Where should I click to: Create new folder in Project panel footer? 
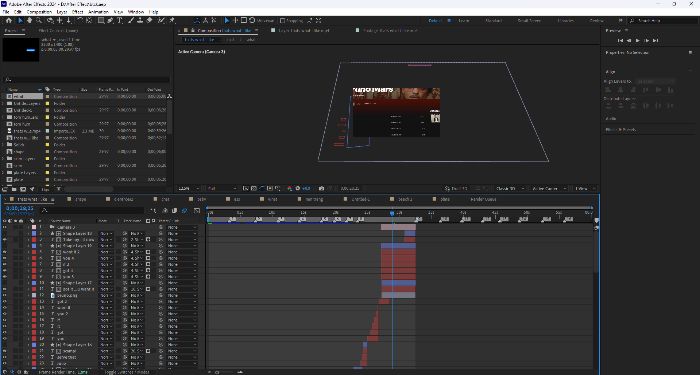(x=14, y=189)
